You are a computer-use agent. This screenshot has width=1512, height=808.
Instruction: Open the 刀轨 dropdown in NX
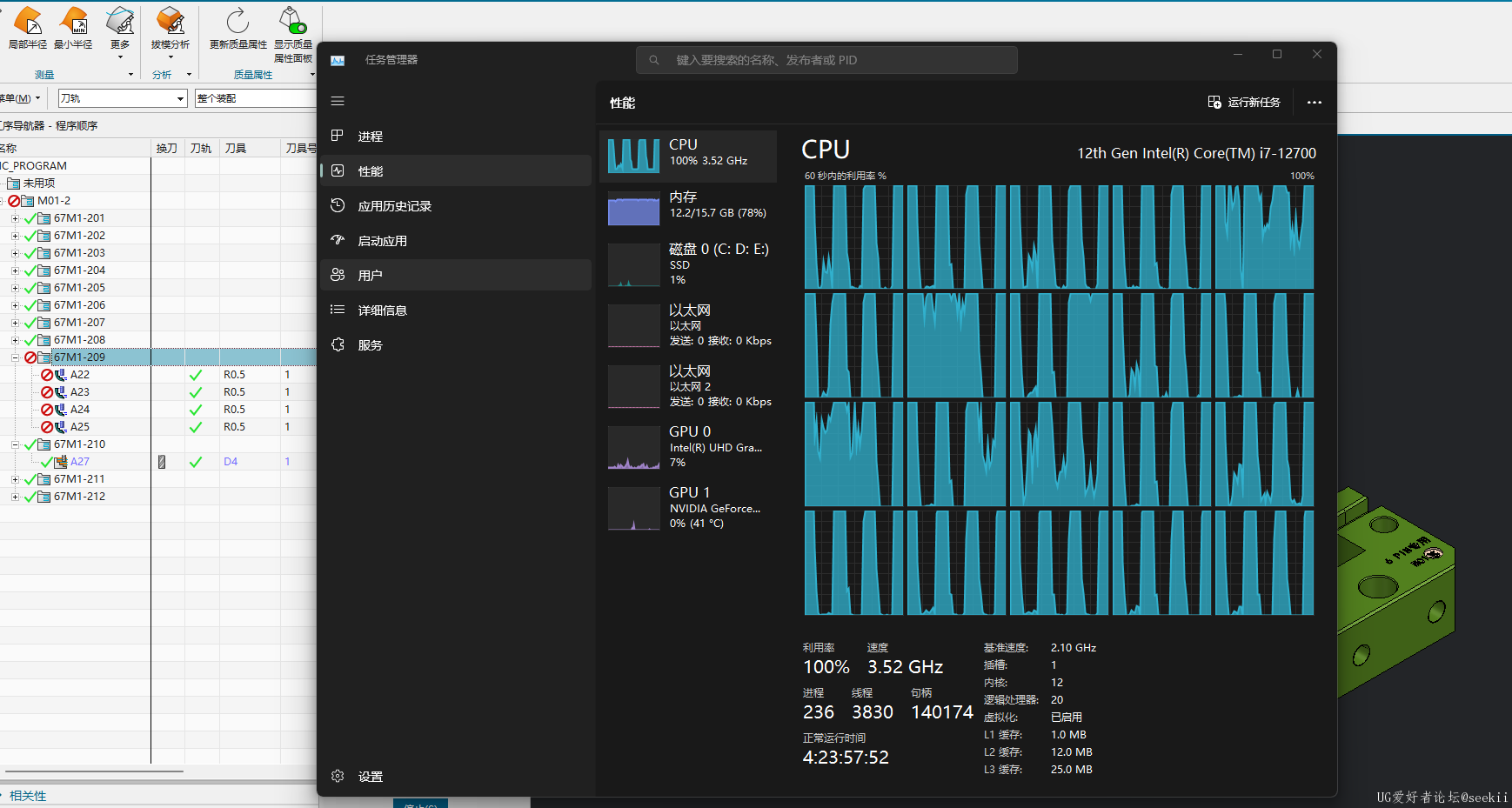pos(123,98)
